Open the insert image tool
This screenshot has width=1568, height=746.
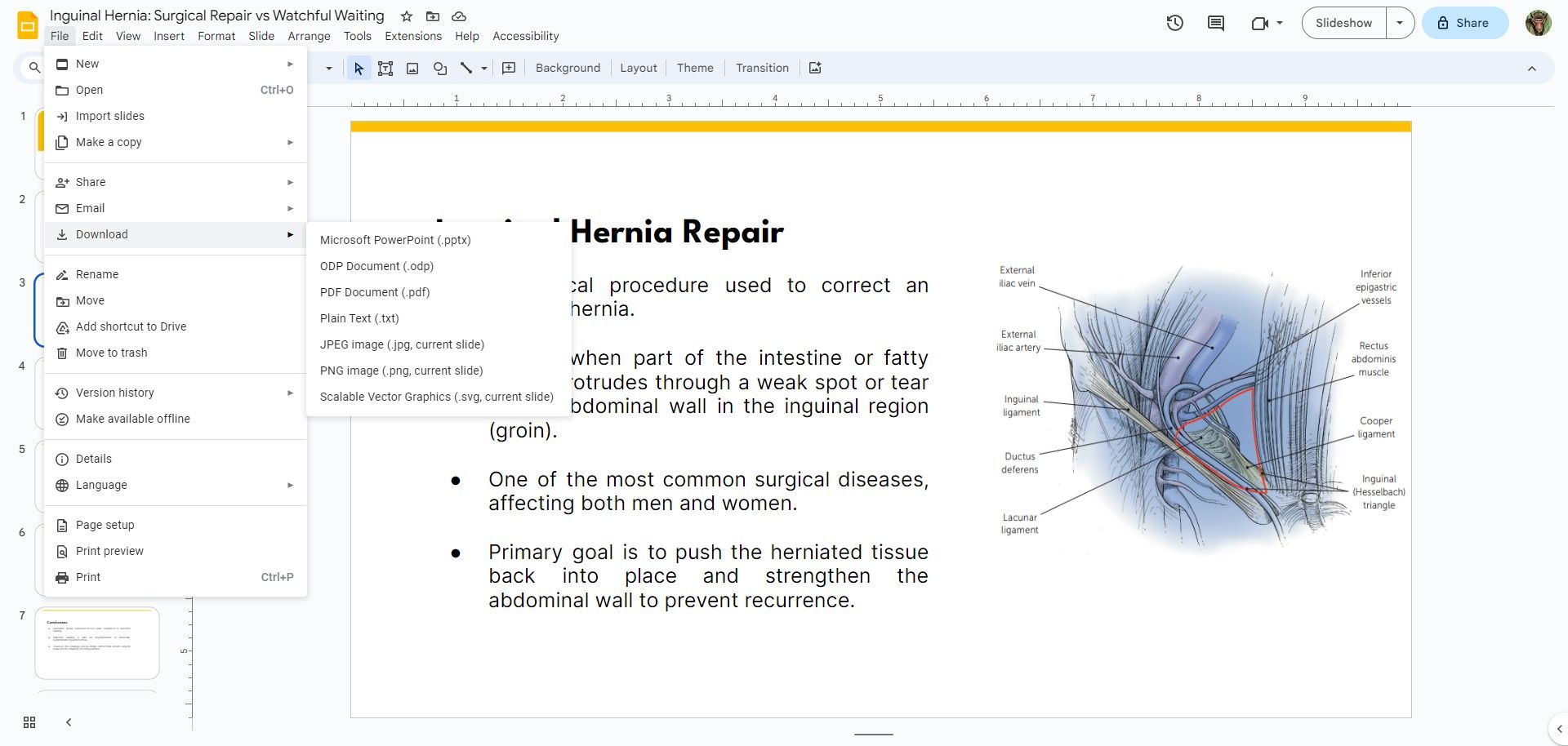(412, 68)
